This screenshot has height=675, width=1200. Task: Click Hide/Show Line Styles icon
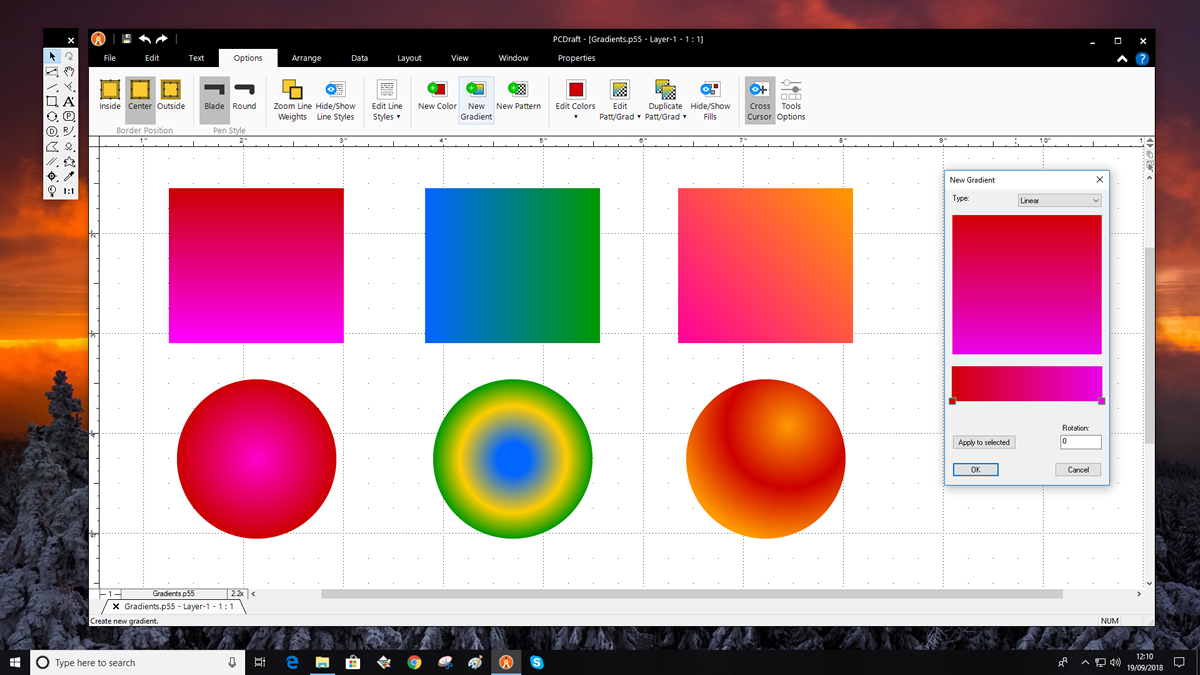(335, 91)
